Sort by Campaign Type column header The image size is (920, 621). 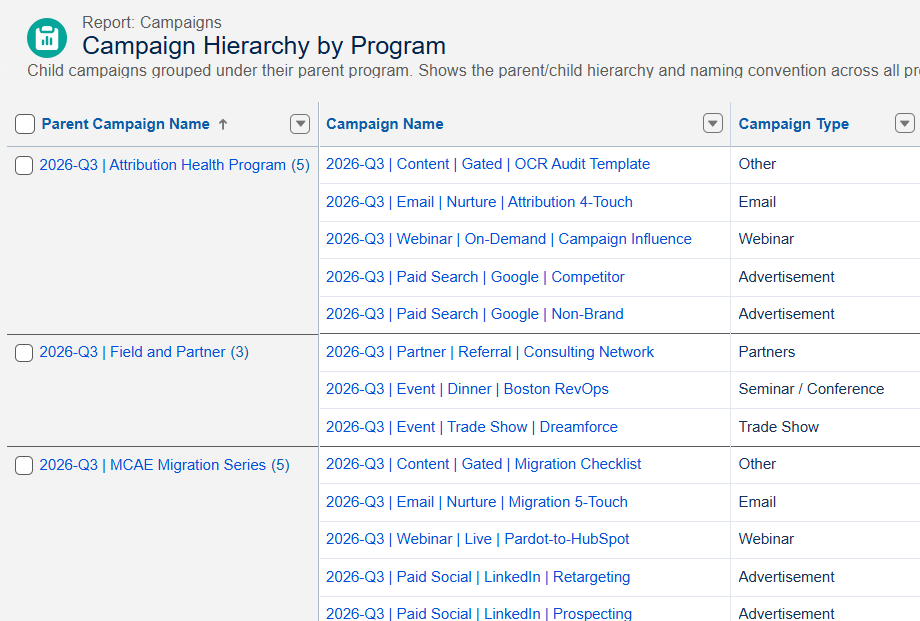(794, 124)
